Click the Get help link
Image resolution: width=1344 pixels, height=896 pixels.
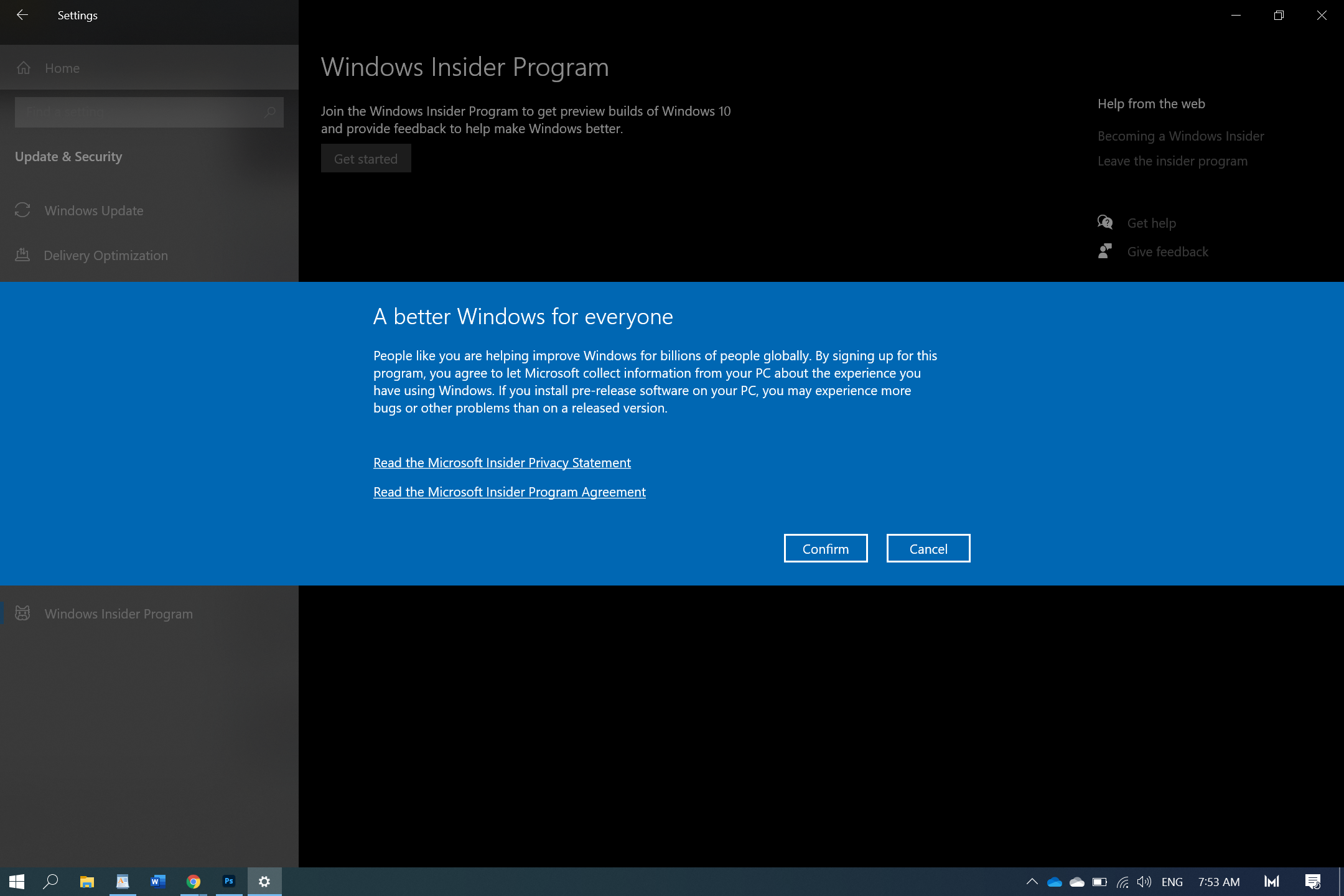click(1151, 223)
